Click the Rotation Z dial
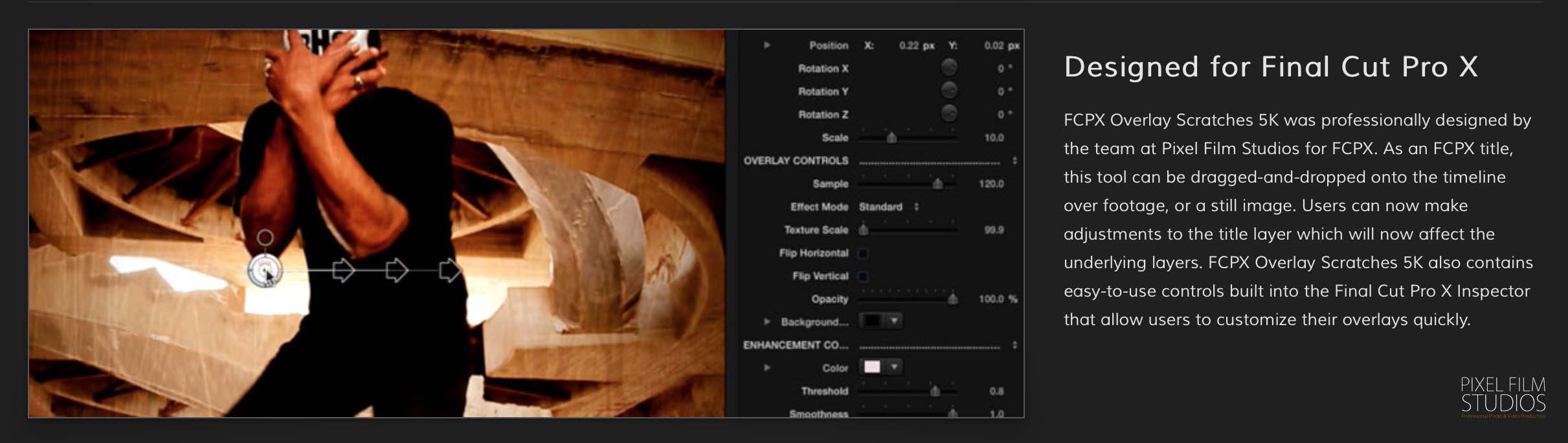Viewport: 1568px width, 443px height. (948, 113)
